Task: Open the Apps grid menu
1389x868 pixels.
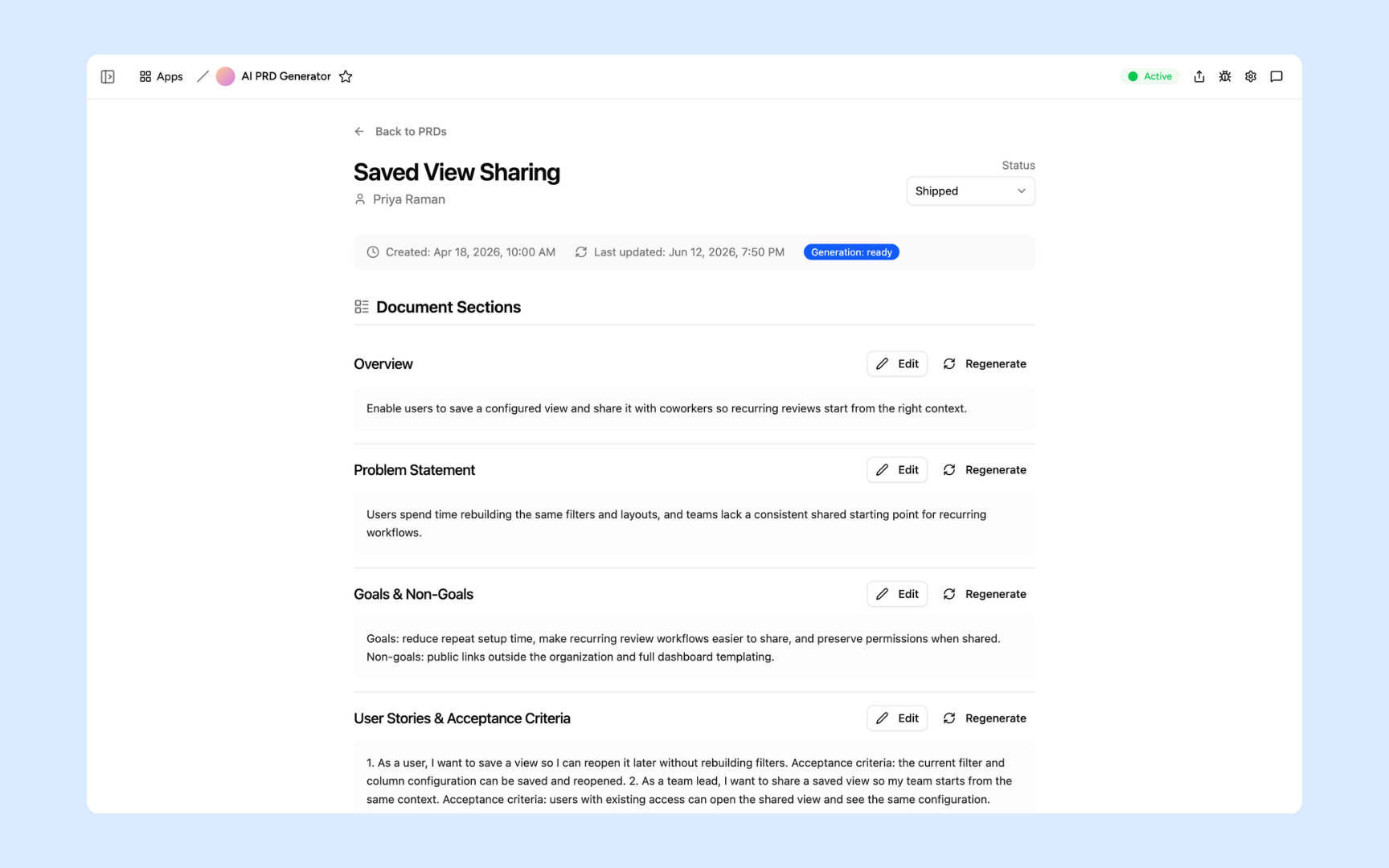Action: coord(161,76)
